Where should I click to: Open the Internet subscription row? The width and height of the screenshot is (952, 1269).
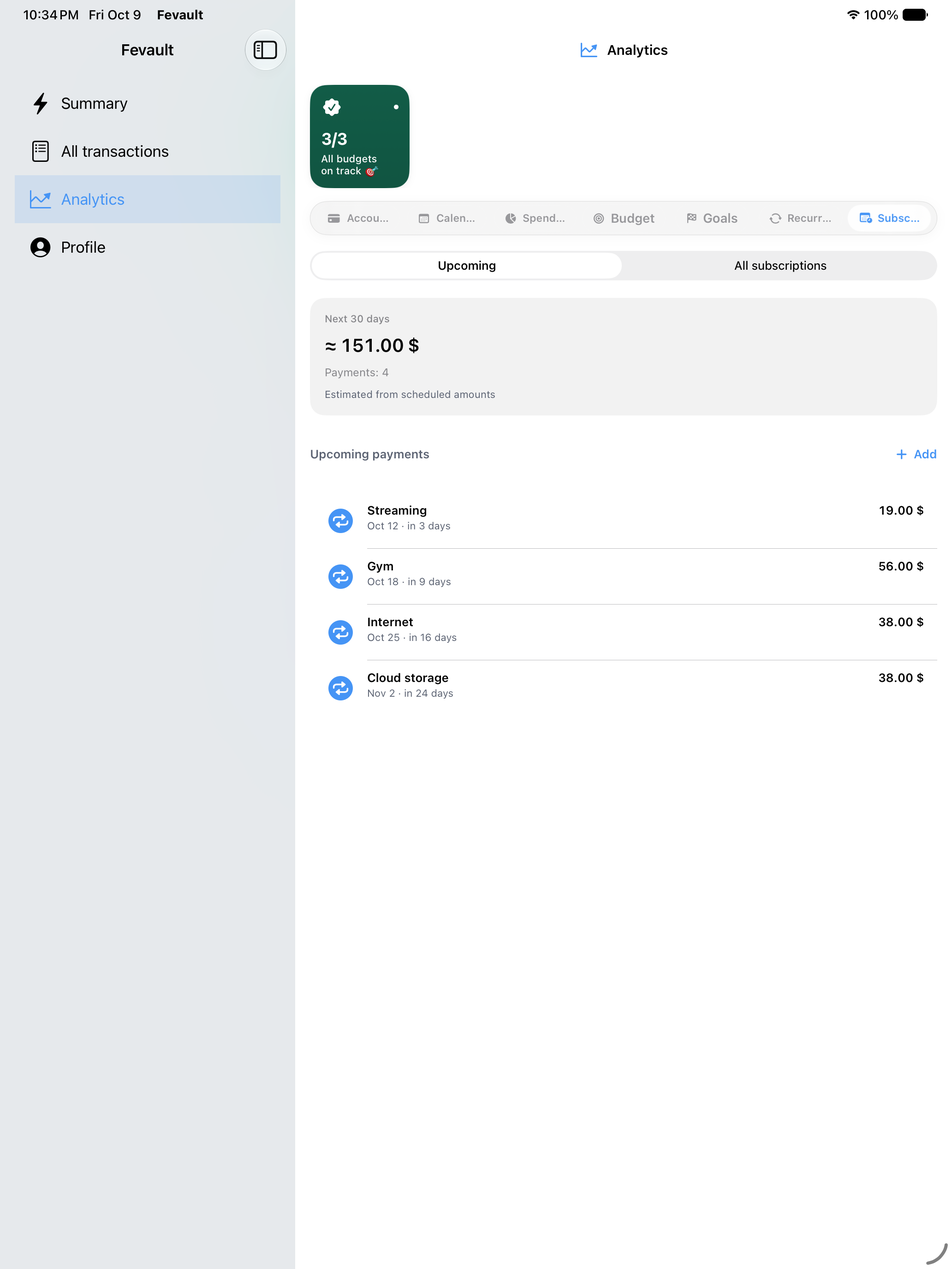624,632
